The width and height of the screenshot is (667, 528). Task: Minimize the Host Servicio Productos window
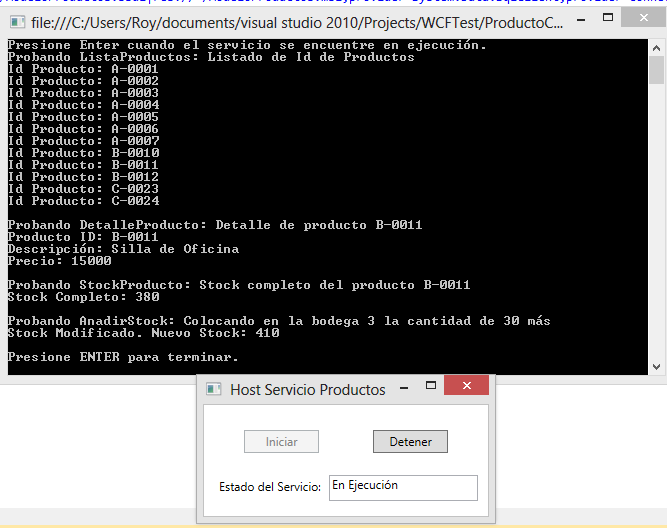coord(404,388)
